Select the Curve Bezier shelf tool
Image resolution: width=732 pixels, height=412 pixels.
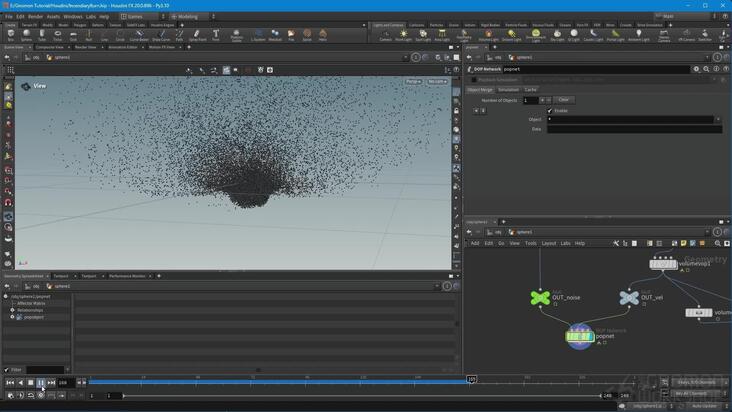(139, 35)
